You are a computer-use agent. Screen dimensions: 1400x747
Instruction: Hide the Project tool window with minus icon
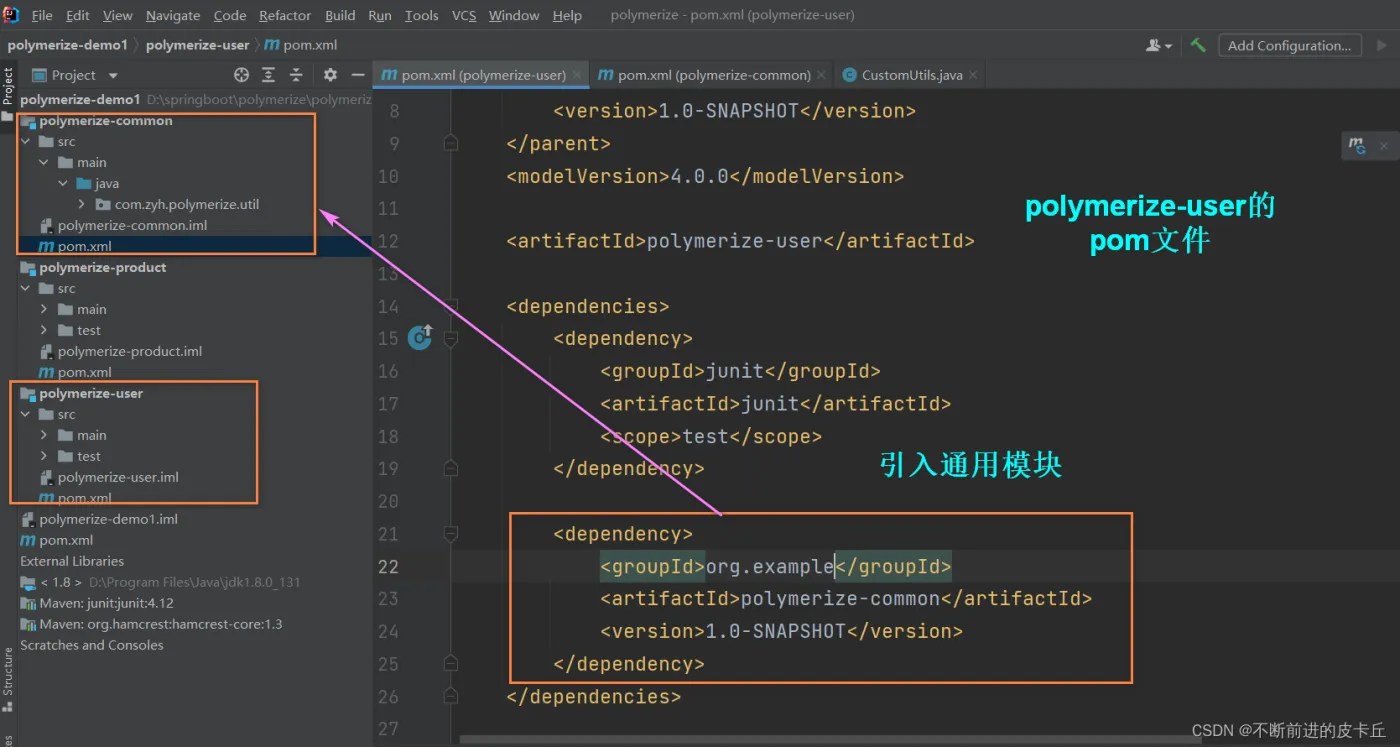358,75
